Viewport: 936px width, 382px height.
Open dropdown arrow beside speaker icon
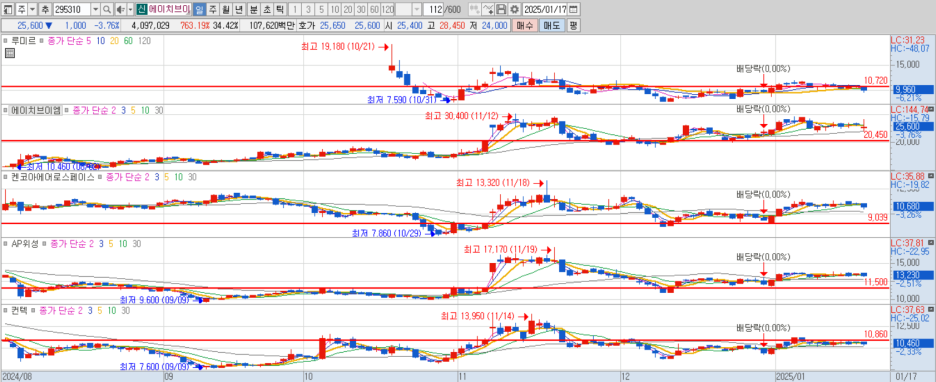tap(130, 10)
